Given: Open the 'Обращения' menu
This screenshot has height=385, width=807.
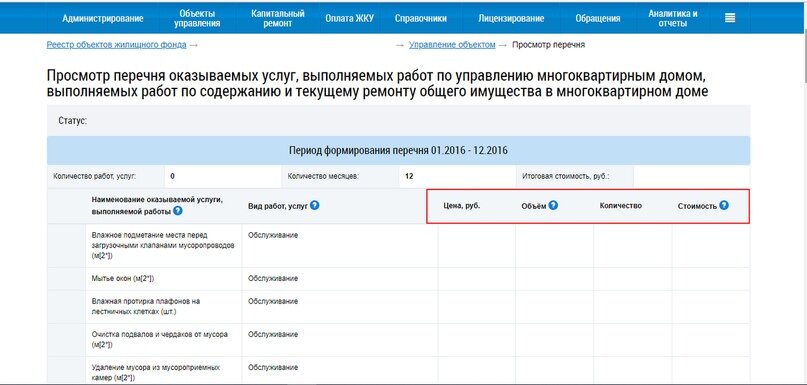Looking at the screenshot, I should (598, 19).
